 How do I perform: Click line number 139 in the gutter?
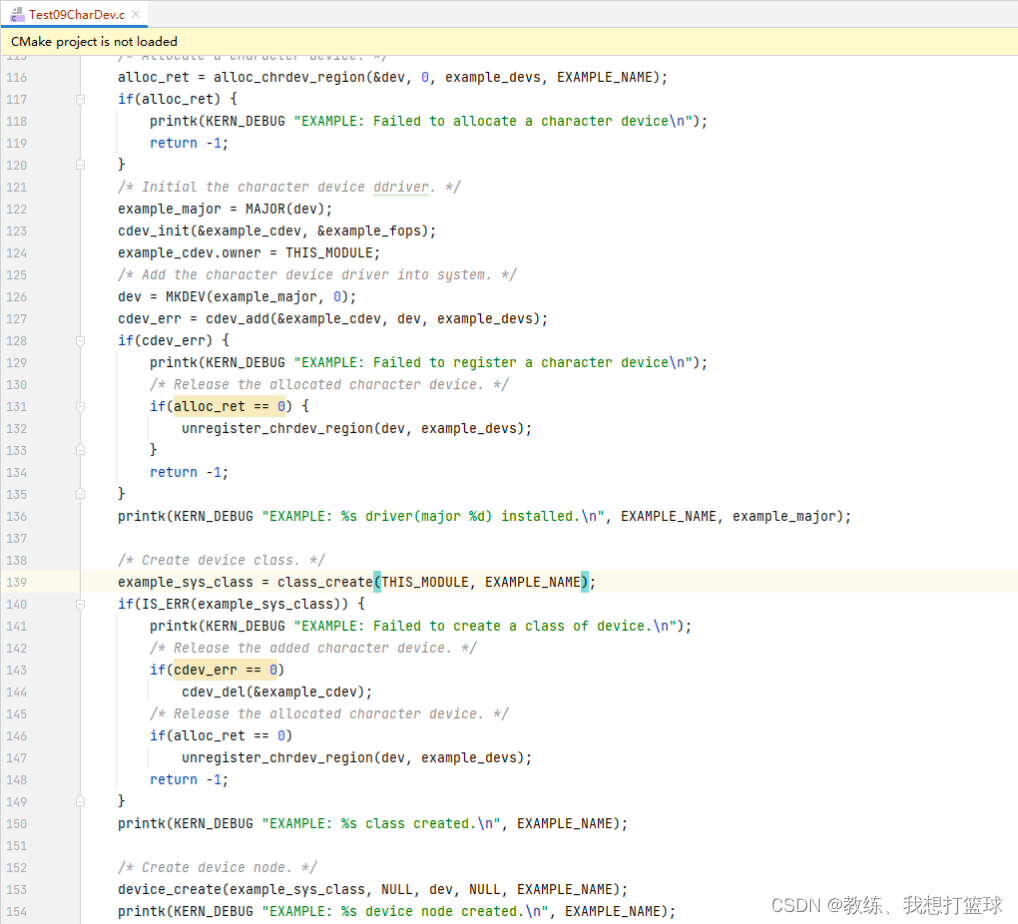click(x=17, y=582)
